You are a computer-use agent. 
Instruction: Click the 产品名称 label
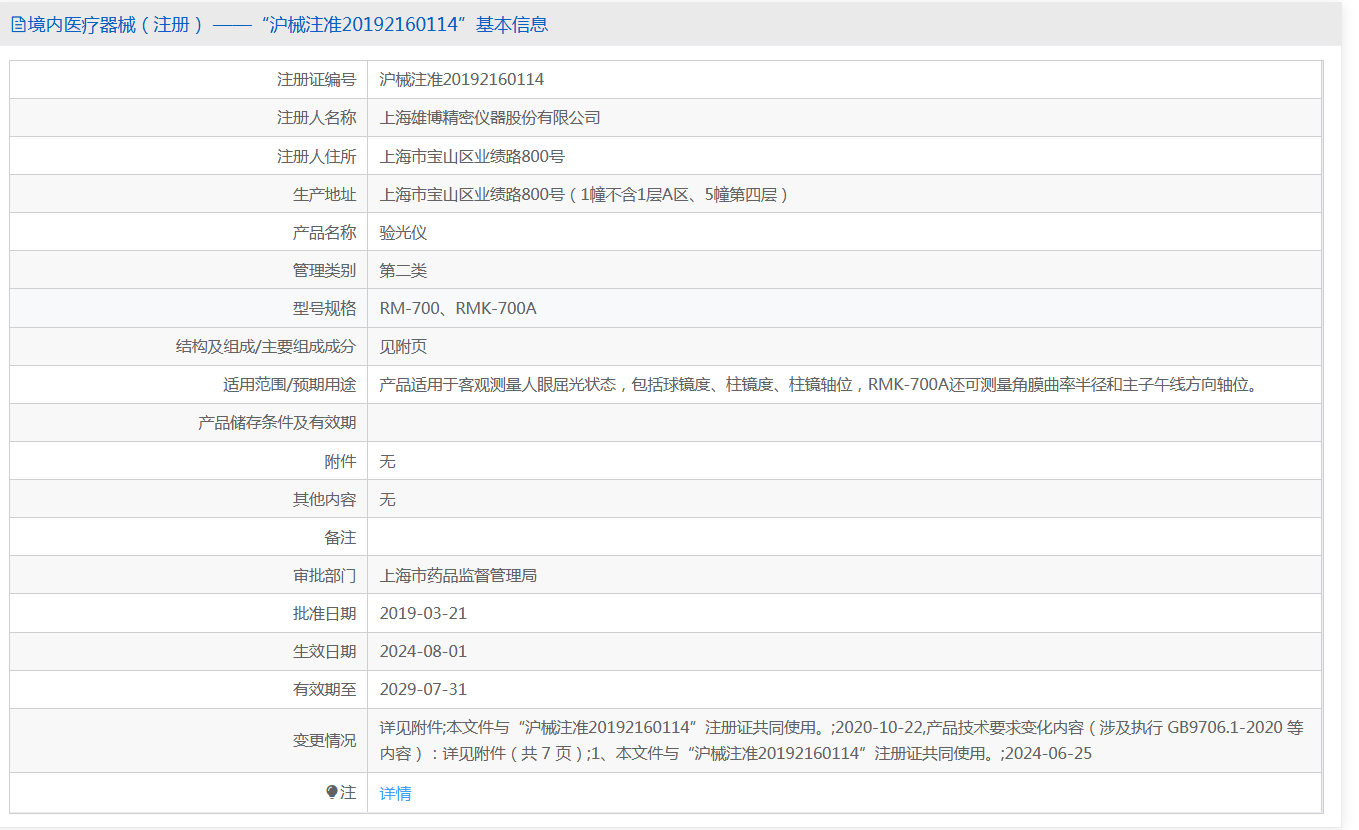pyautogui.click(x=324, y=232)
